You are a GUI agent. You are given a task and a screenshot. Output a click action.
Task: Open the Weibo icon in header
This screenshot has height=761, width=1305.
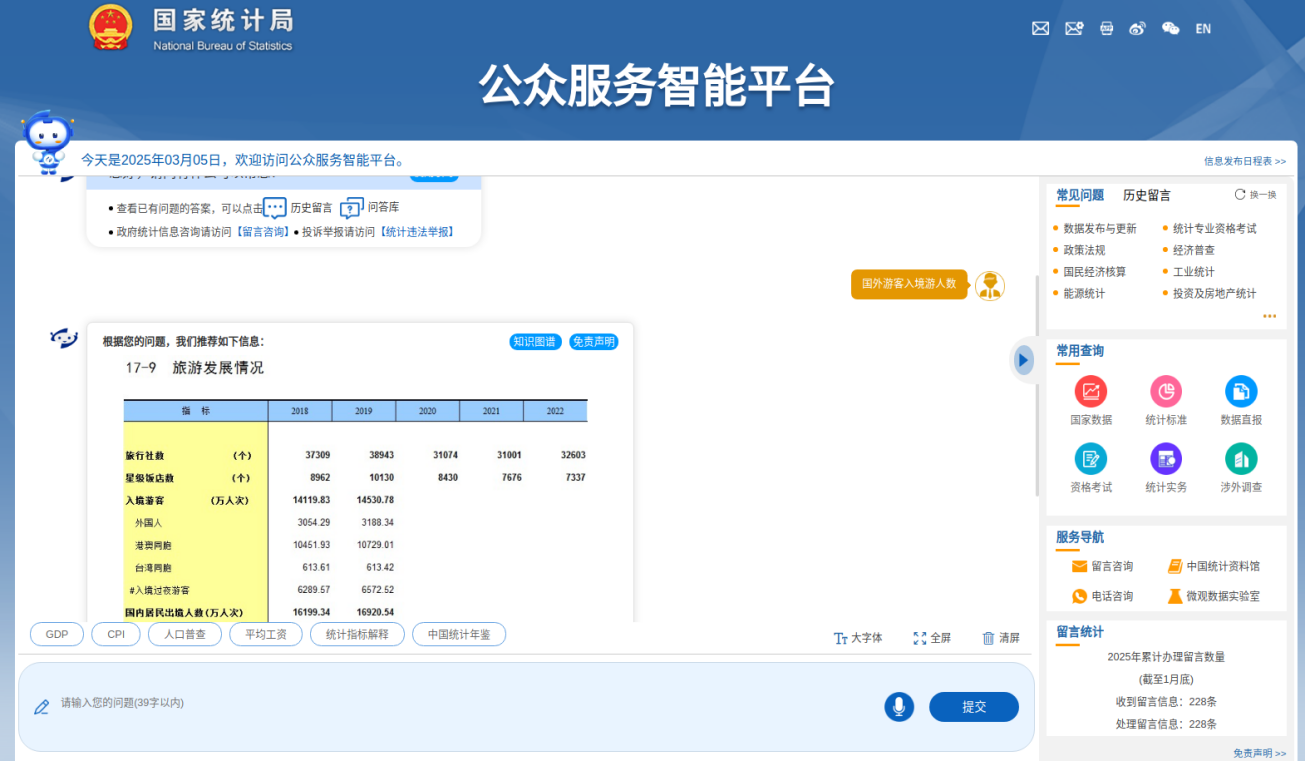[1137, 29]
